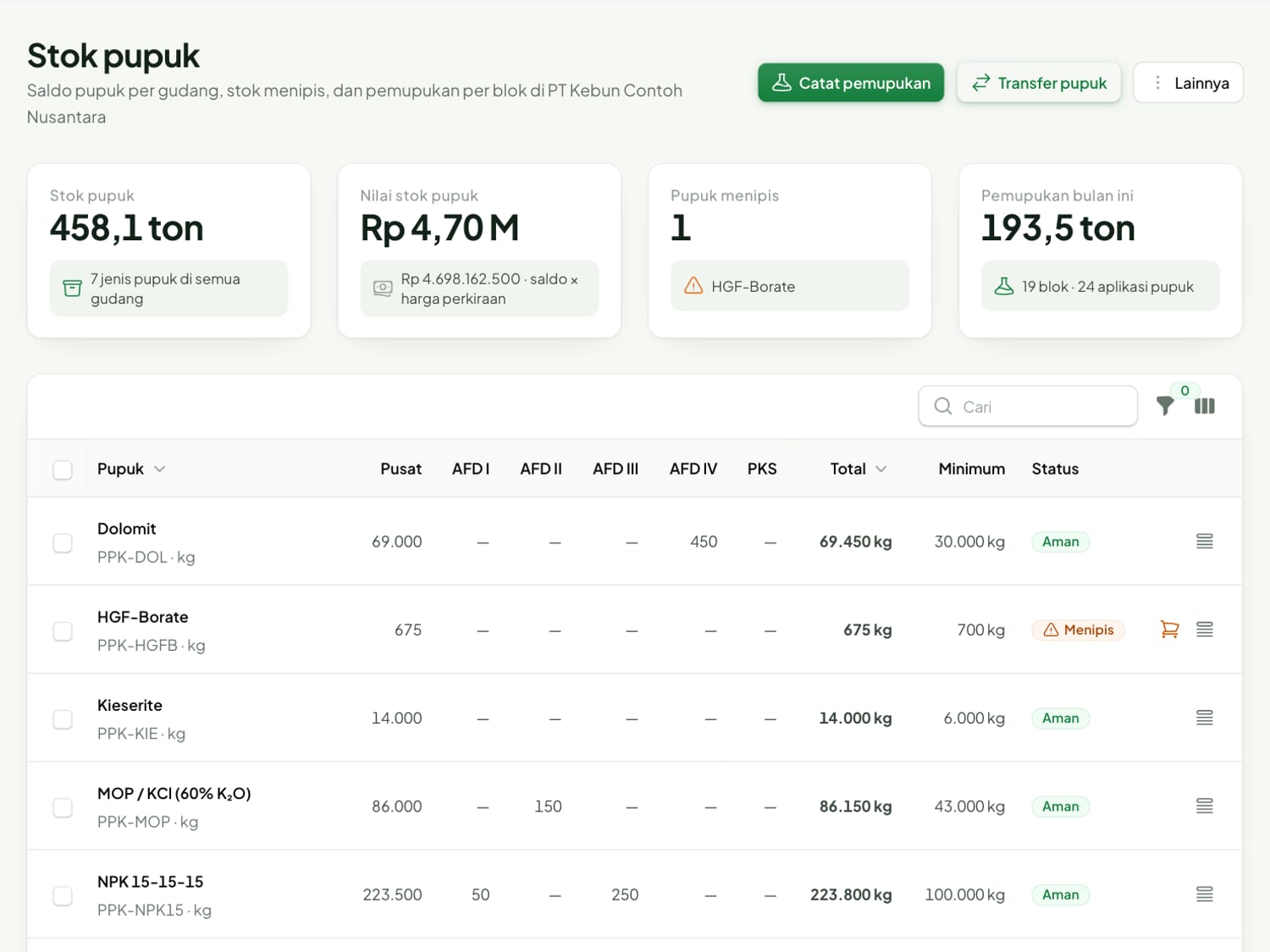Click the filter funnel icon

coord(1165,406)
